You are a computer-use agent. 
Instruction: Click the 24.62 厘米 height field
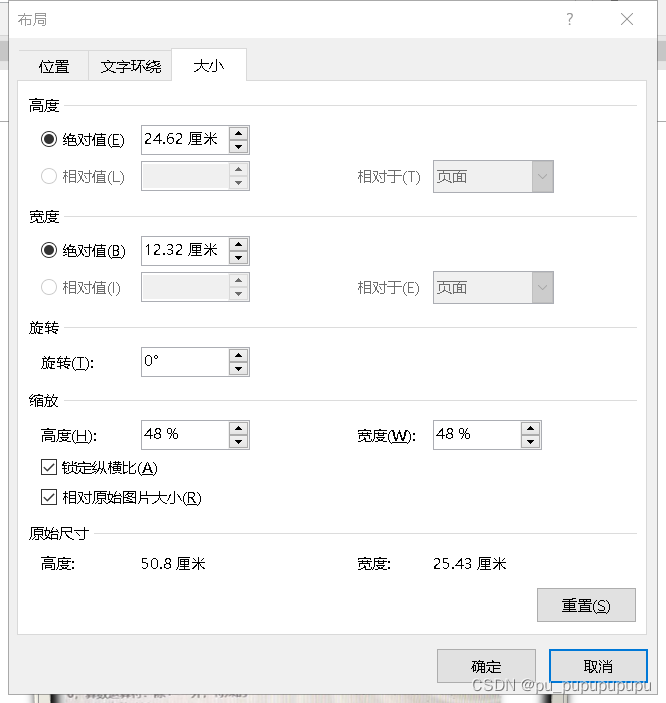coord(185,140)
